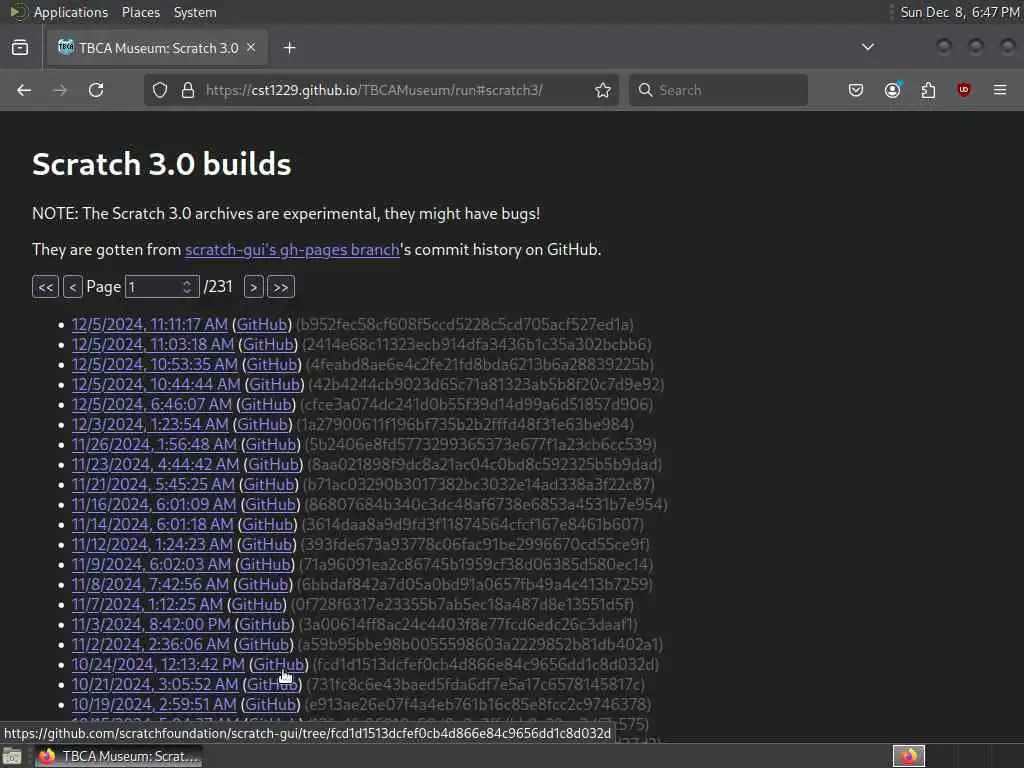Open scratch-gui's gh-pages branch link
Viewport: 1024px width, 768px height.
[x=292, y=249]
